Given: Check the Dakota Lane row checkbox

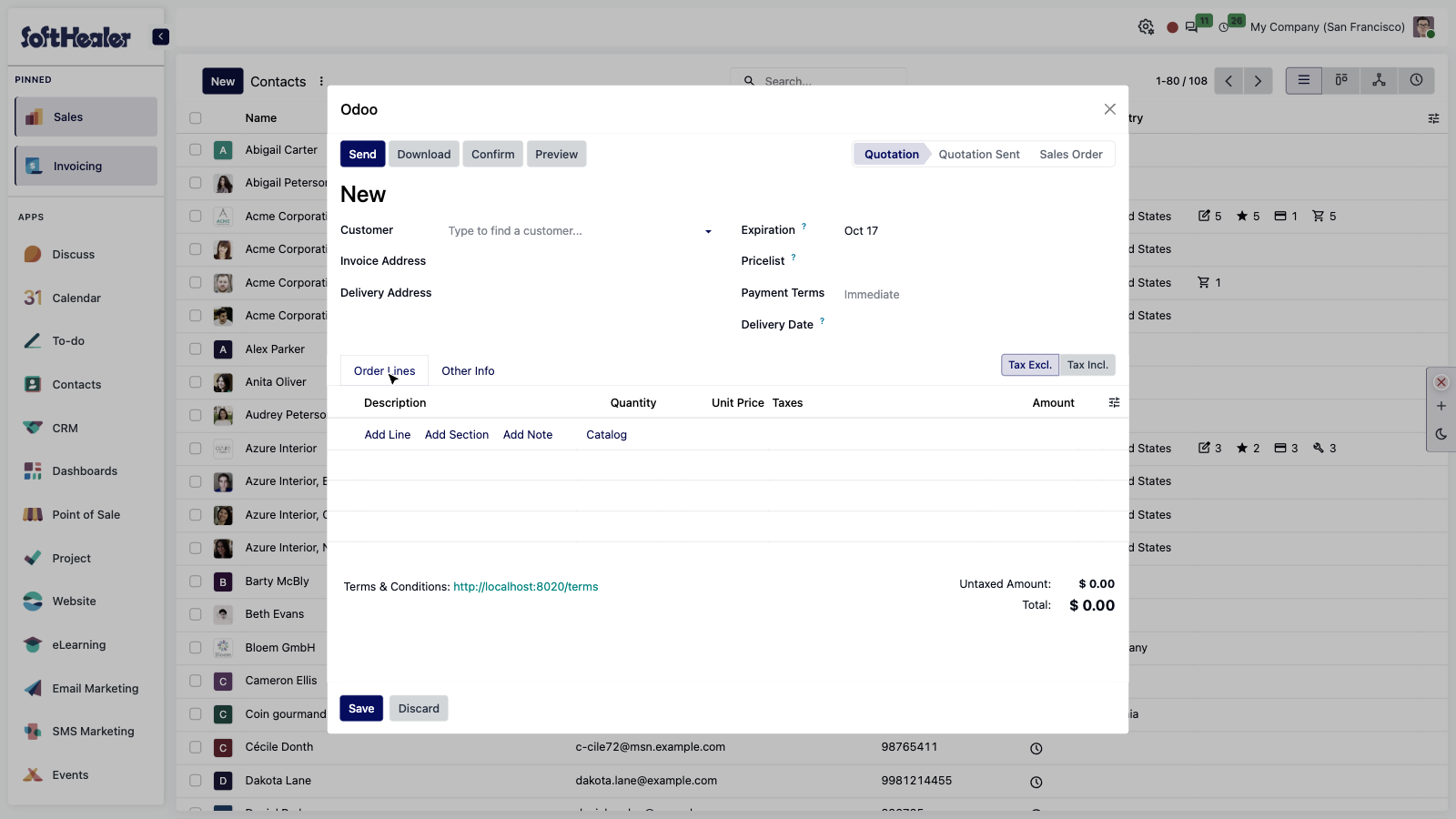Looking at the screenshot, I should pos(196,781).
